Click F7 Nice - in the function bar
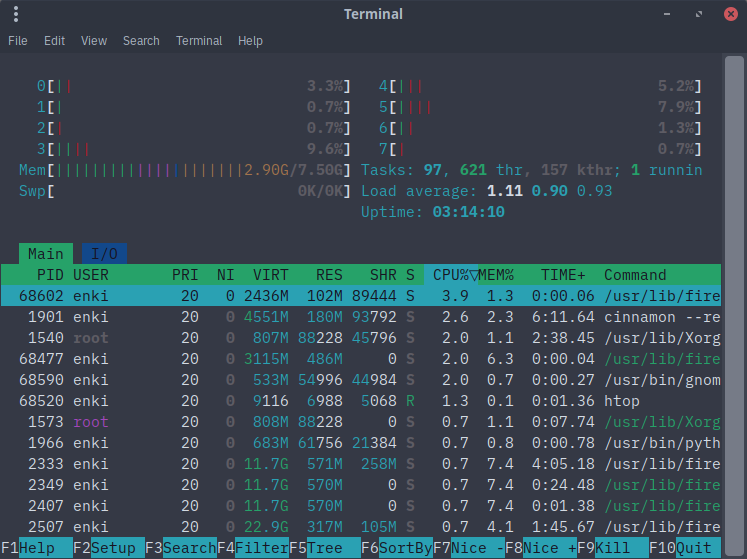 click(x=469, y=548)
